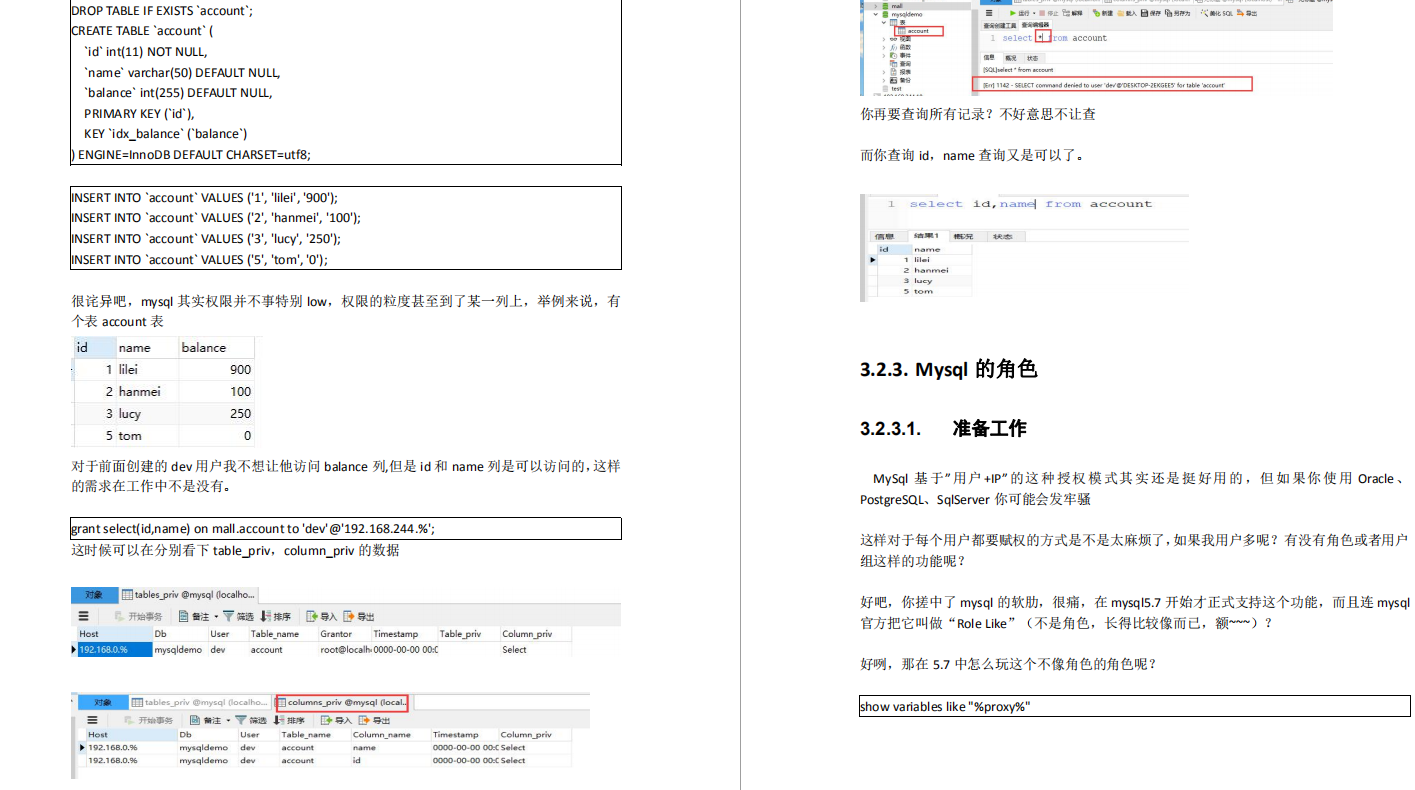Click the 'name' cell in the Column_name column
This screenshot has width=1415, height=790.
pyautogui.click(x=390, y=747)
